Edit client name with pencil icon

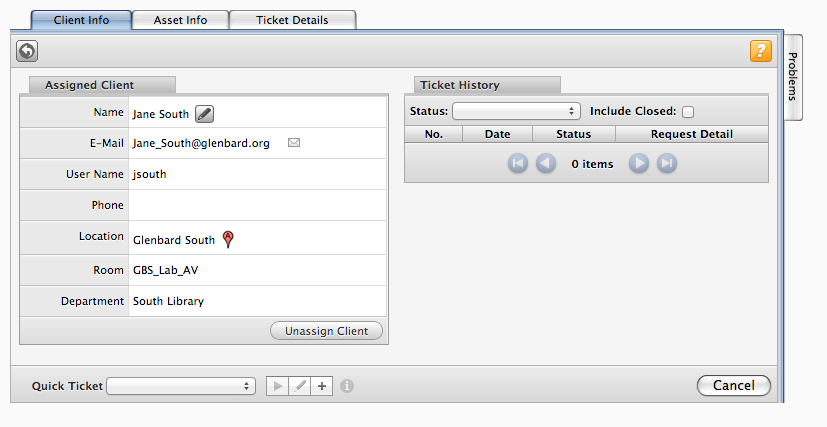pyautogui.click(x=204, y=114)
